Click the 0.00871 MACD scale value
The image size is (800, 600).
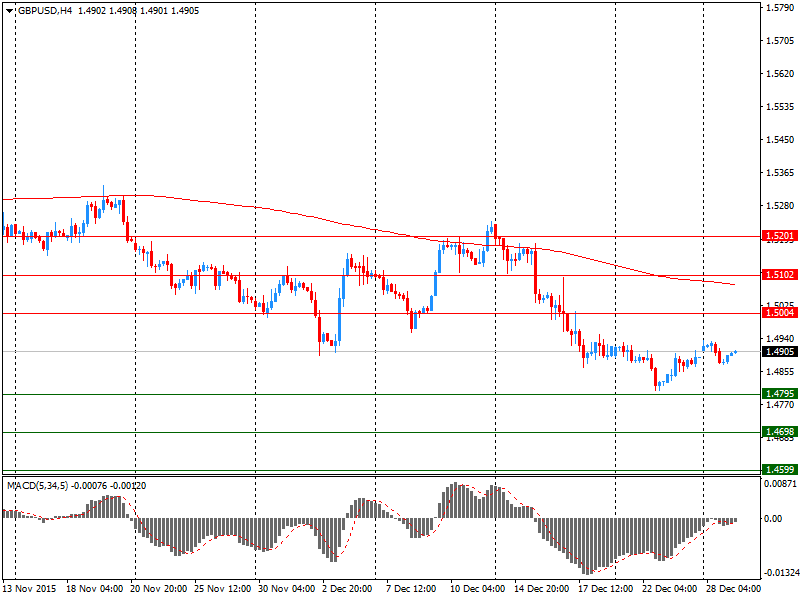tap(780, 484)
